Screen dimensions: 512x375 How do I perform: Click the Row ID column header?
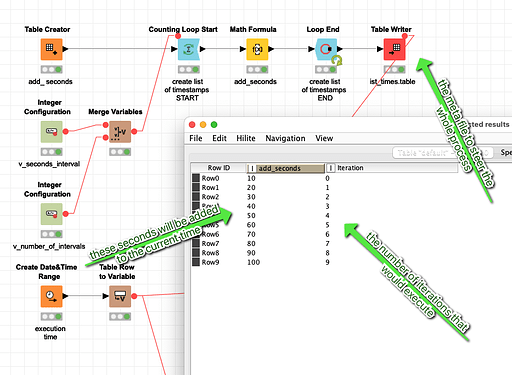pyautogui.click(x=219, y=168)
